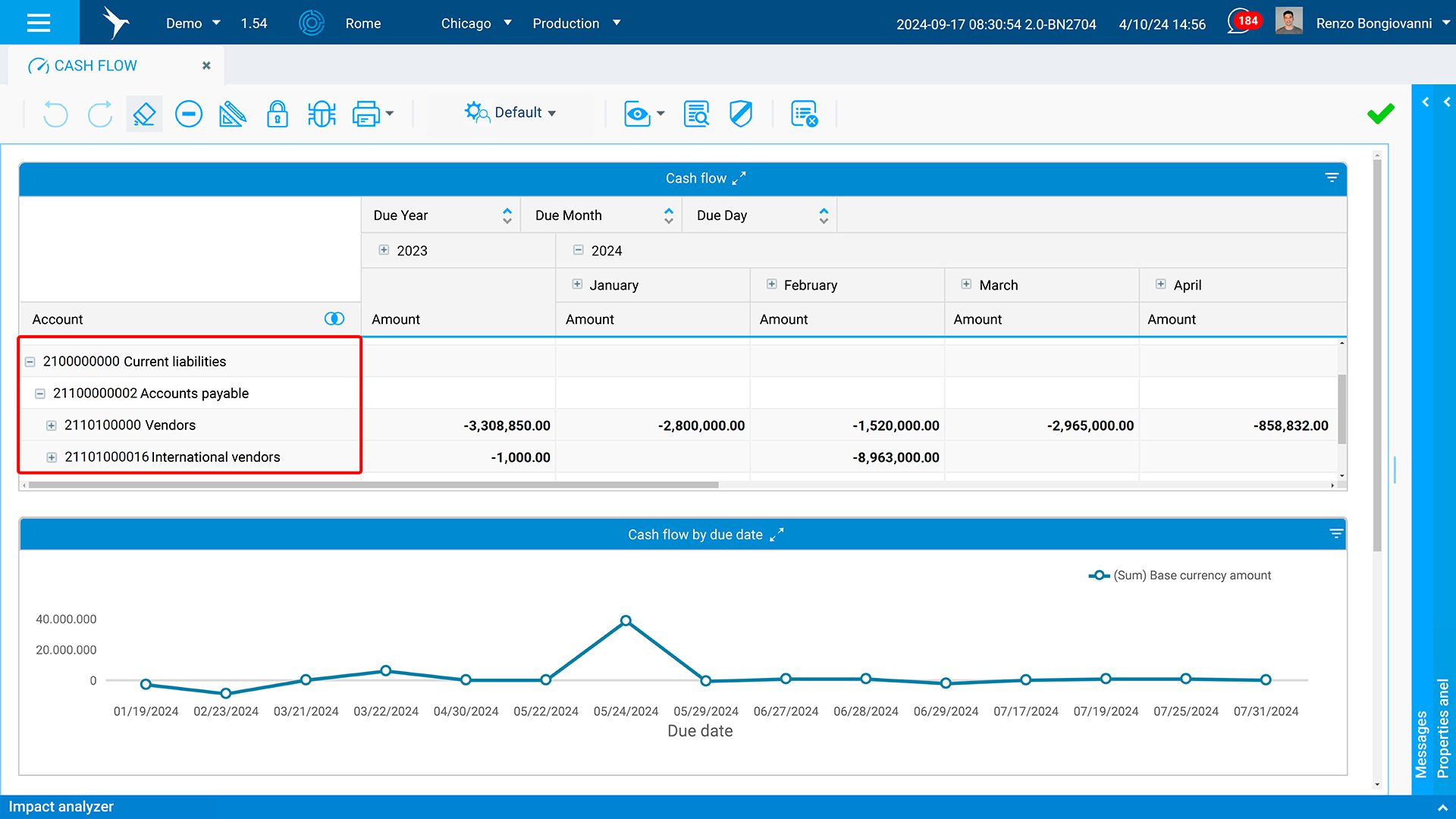Click the ruler and pencil design icon
The height and width of the screenshot is (819, 1456).
[x=232, y=114]
